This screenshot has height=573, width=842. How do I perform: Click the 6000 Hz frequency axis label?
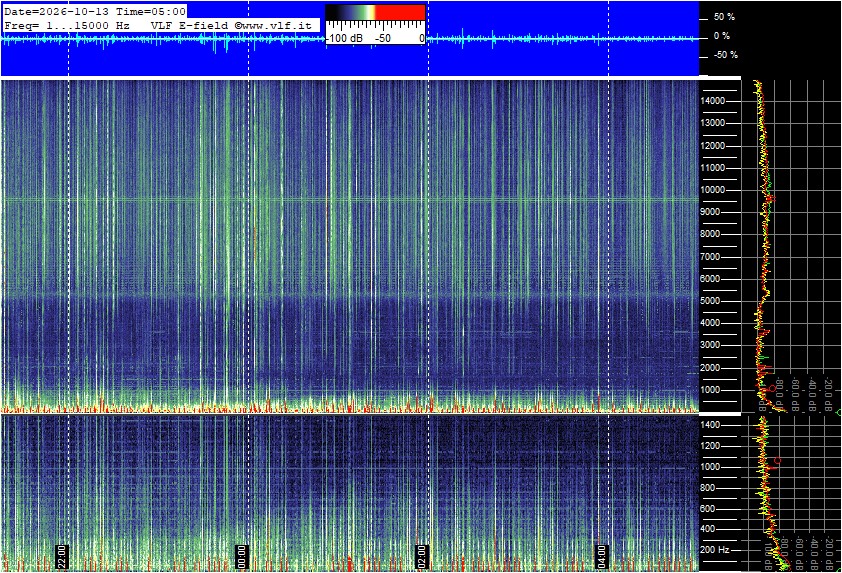tap(710, 279)
